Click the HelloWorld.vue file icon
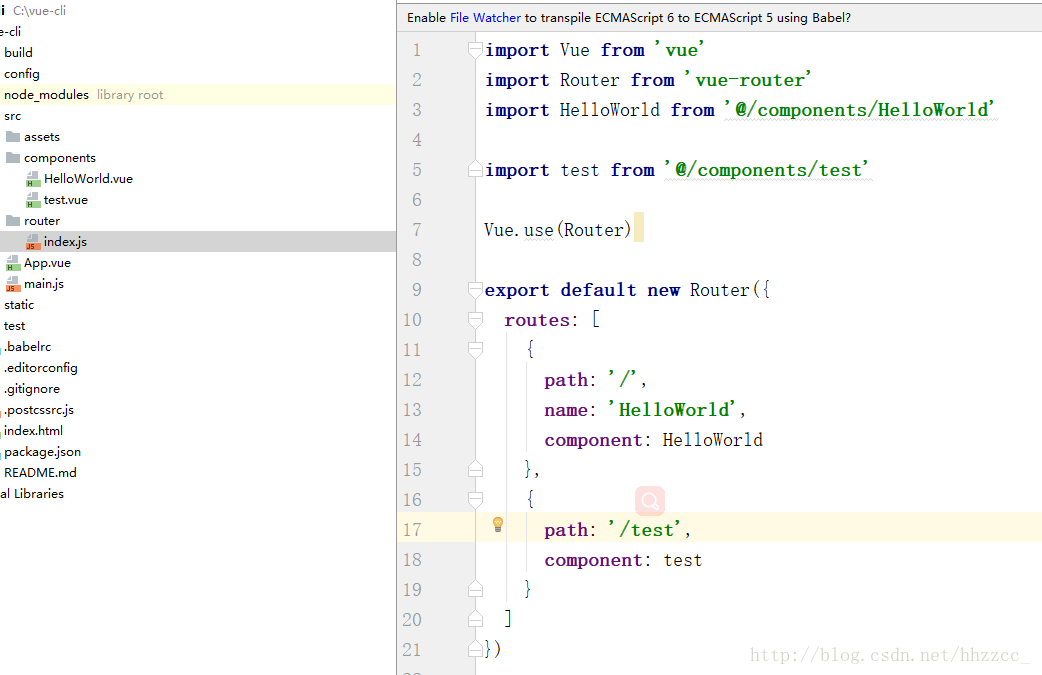The height and width of the screenshot is (675, 1042). pos(33,179)
